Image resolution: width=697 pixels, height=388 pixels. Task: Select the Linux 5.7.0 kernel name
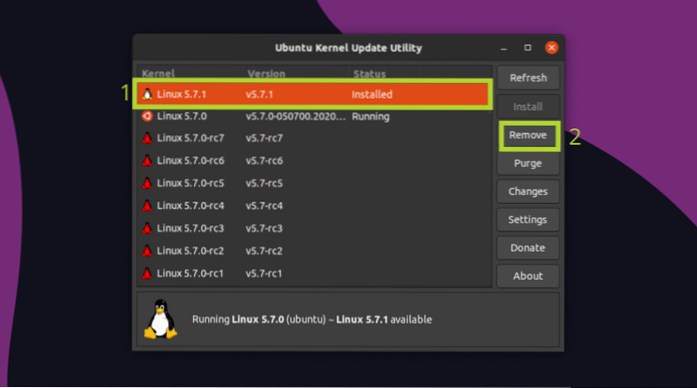pos(182,116)
